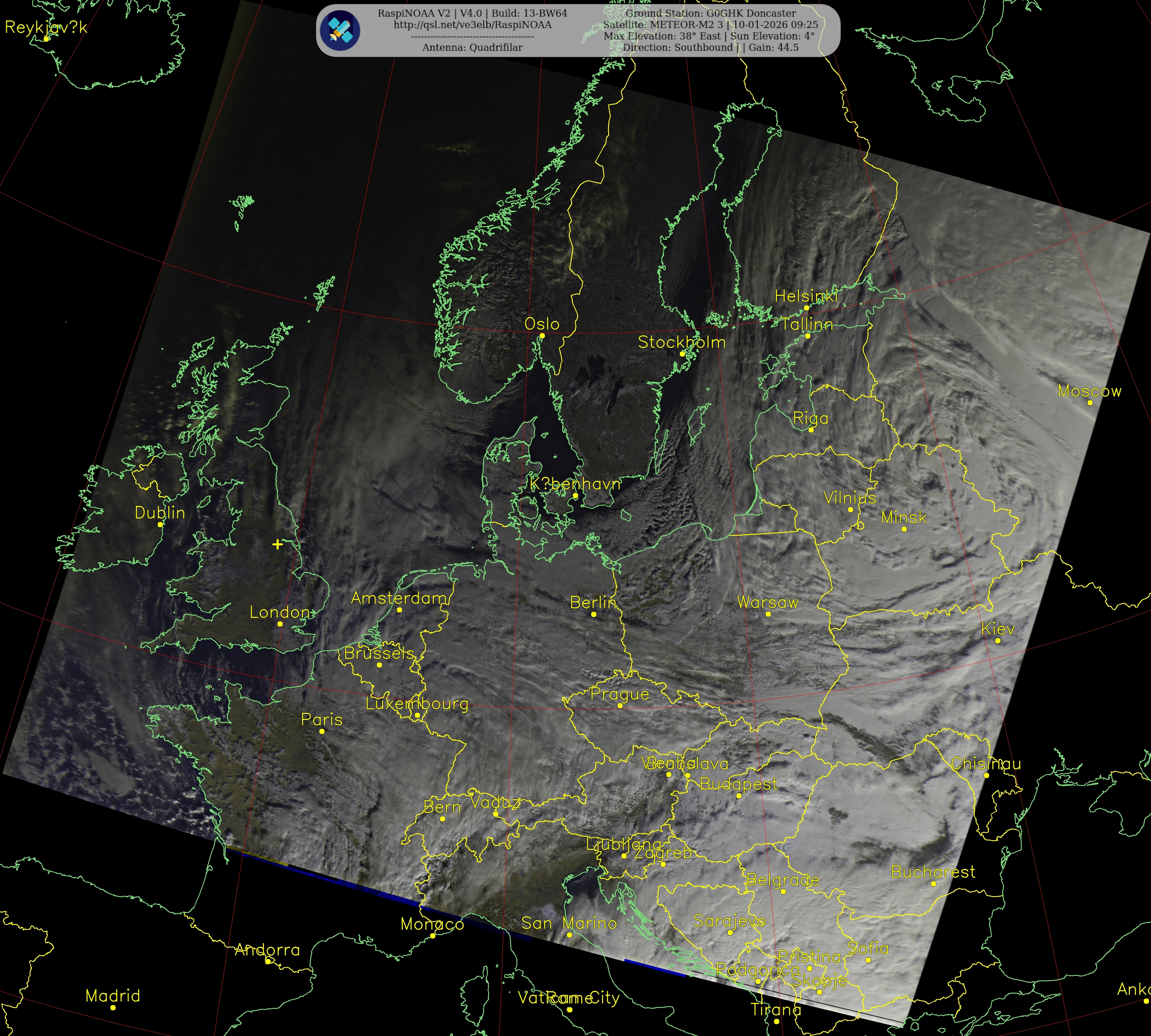Click the Oslo city dot marker

(x=542, y=336)
